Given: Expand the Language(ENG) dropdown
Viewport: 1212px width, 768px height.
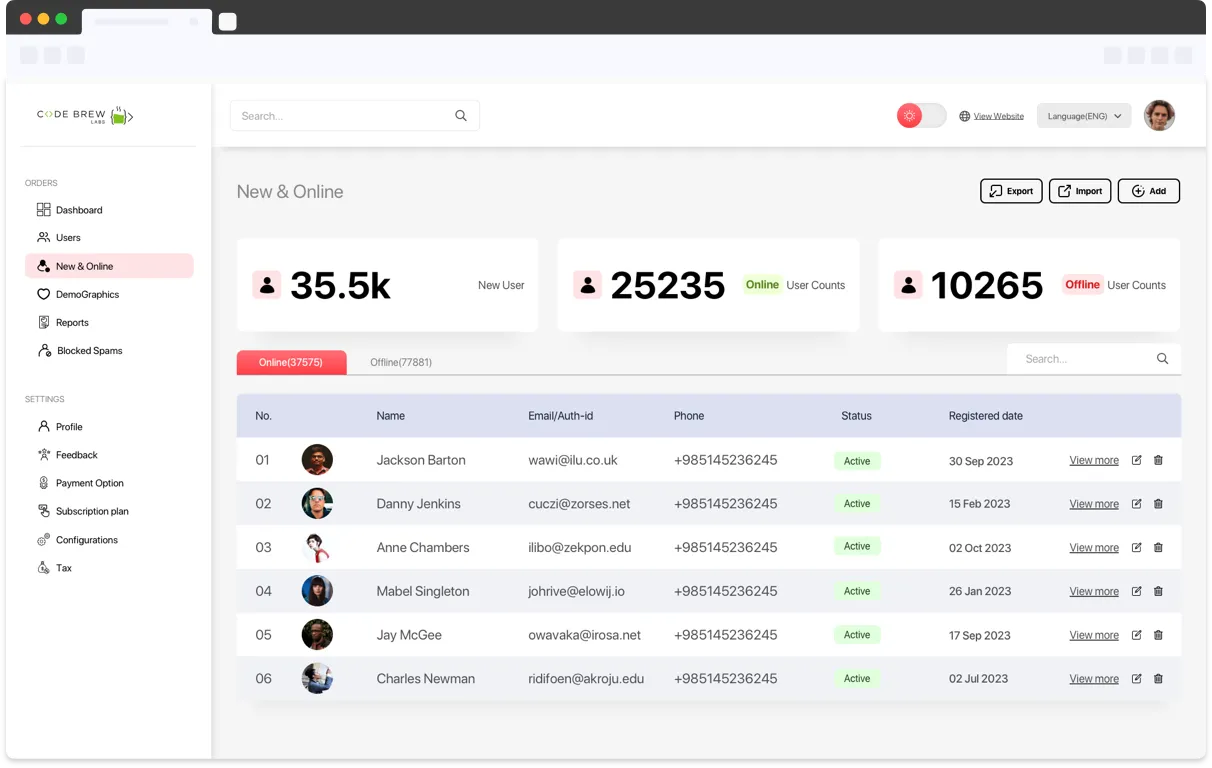Looking at the screenshot, I should [x=1084, y=116].
